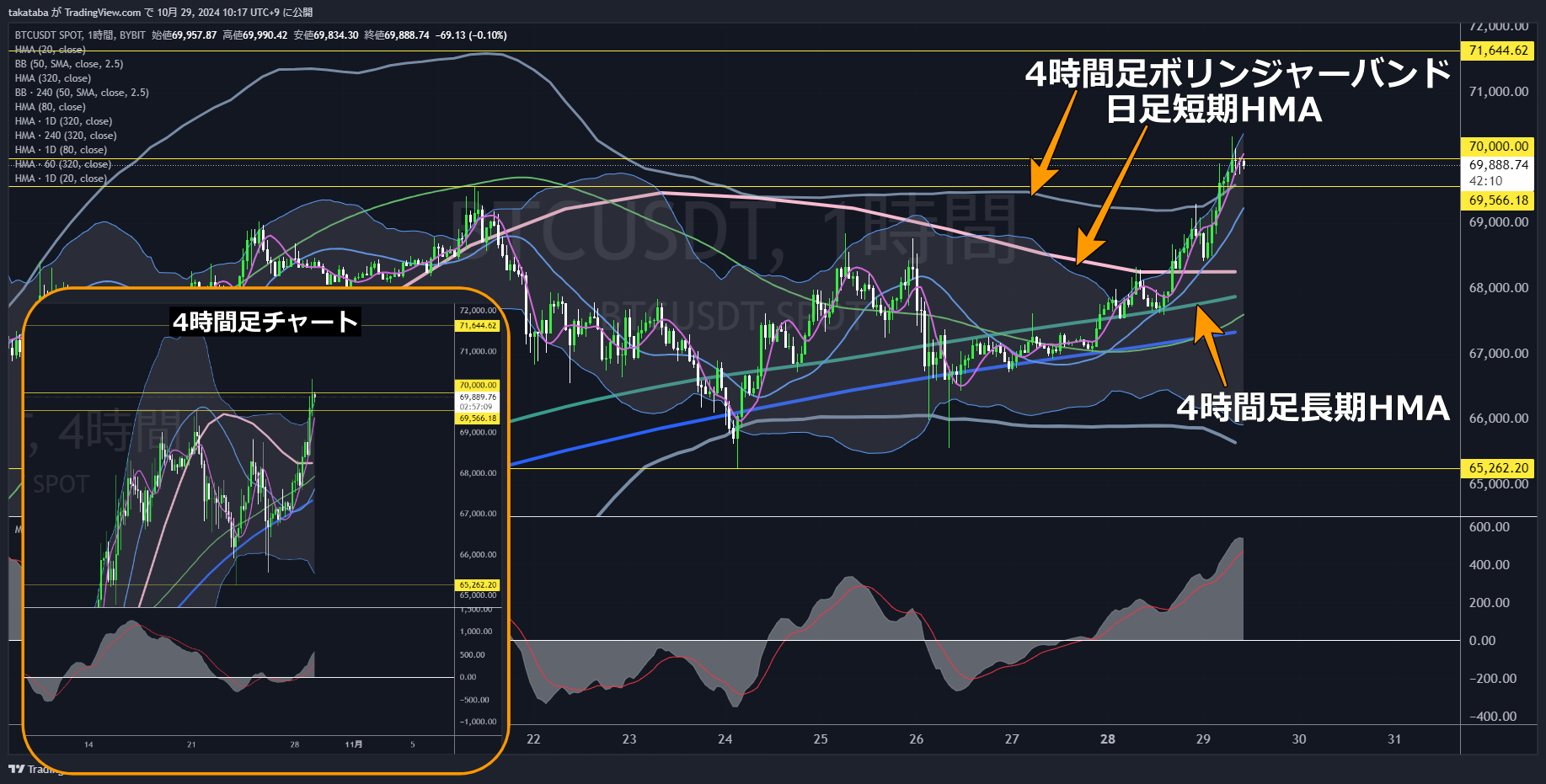Click date 30 on the main time axis

point(1299,739)
